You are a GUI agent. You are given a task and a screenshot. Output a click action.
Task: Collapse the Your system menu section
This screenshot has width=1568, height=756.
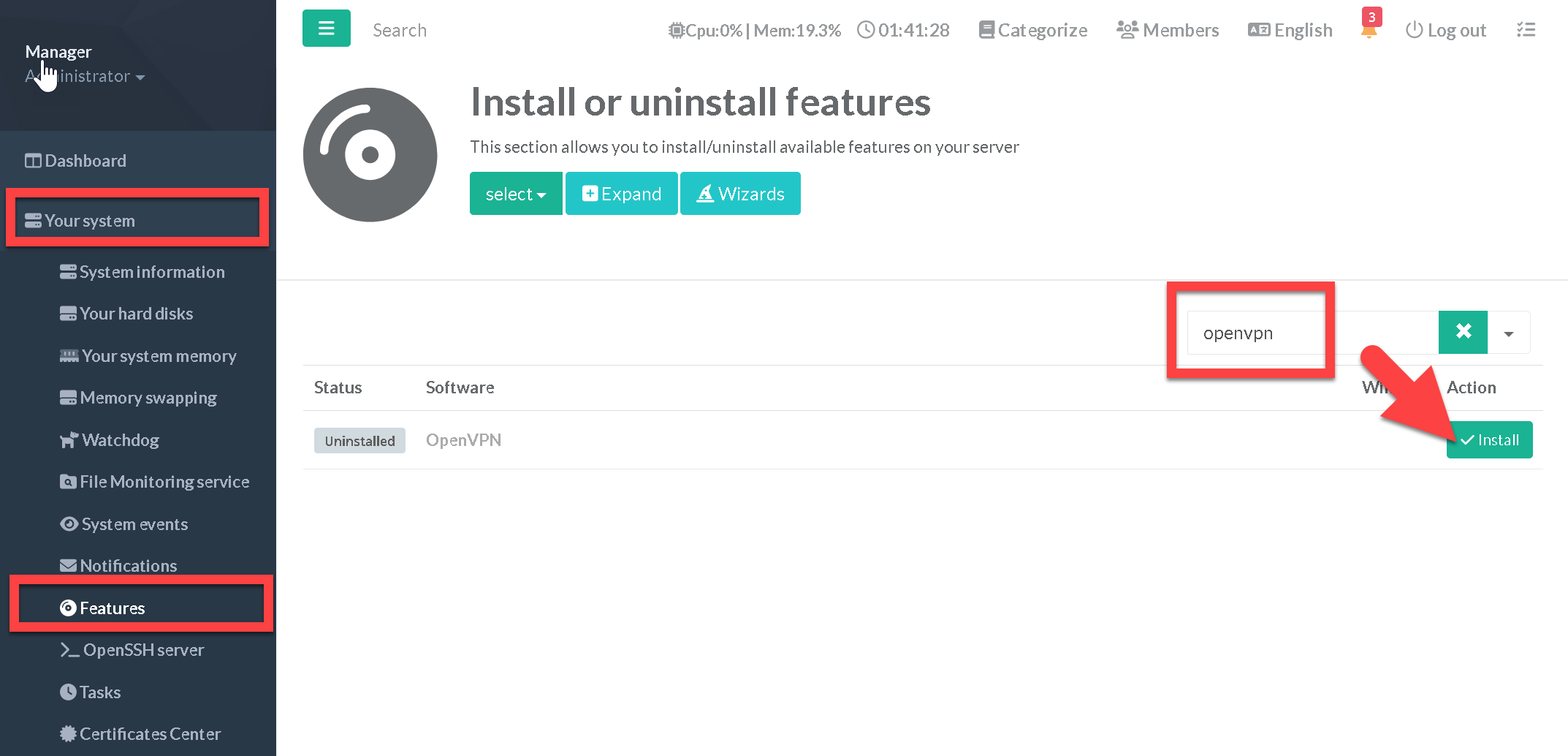pos(90,221)
